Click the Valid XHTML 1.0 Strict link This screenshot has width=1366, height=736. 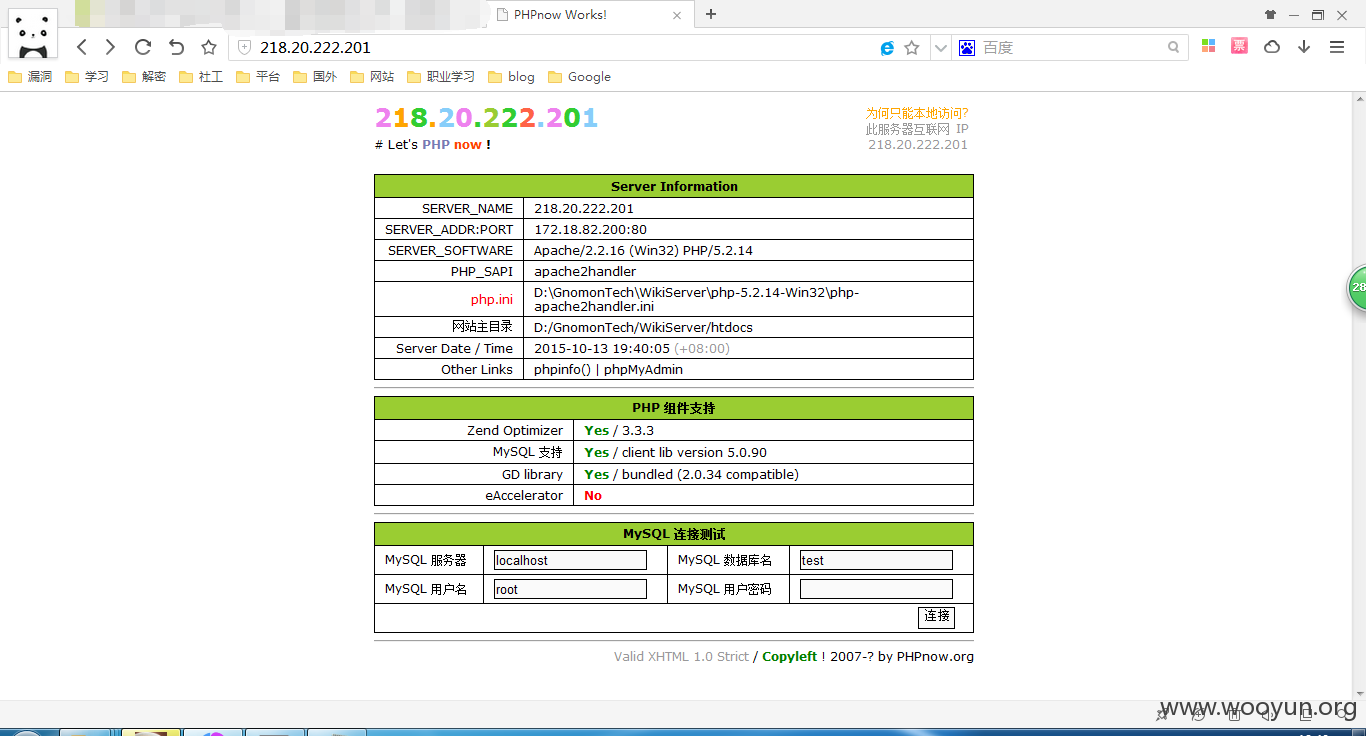pos(681,656)
